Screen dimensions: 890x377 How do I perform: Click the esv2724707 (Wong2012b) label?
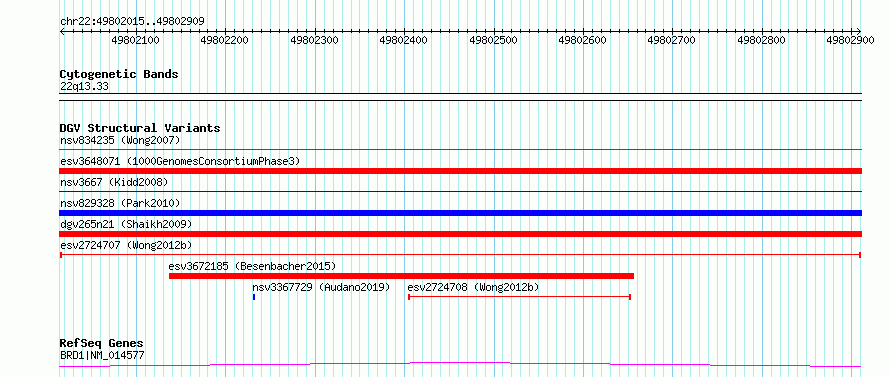coord(126,245)
